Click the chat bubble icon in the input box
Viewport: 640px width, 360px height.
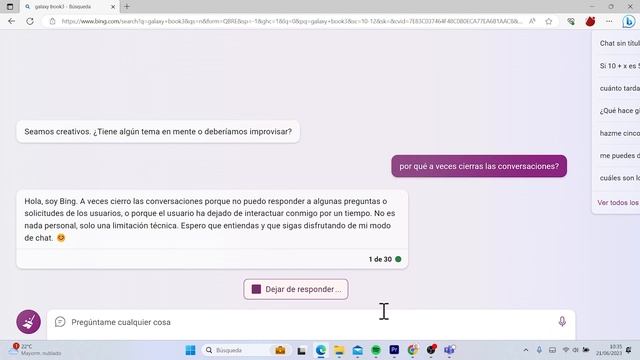click(60, 322)
